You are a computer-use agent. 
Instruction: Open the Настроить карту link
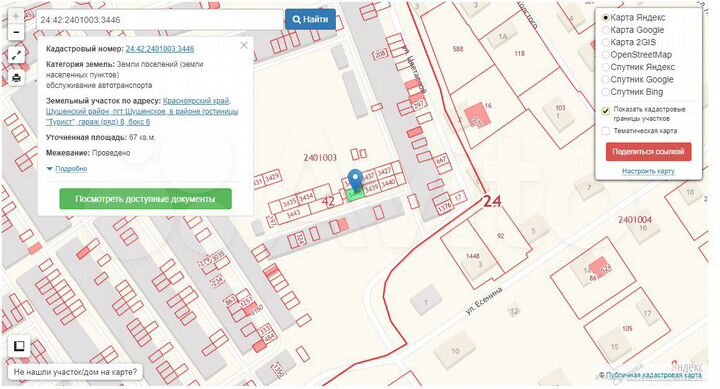click(648, 171)
